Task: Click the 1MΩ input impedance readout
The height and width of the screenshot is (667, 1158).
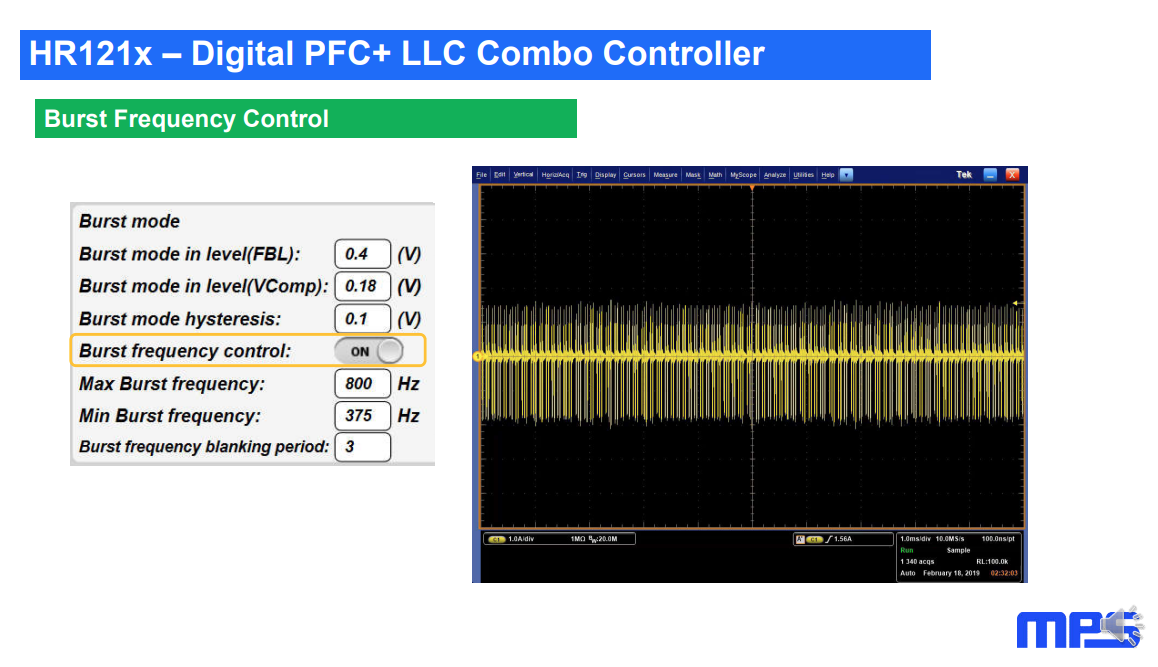Action: [x=578, y=539]
